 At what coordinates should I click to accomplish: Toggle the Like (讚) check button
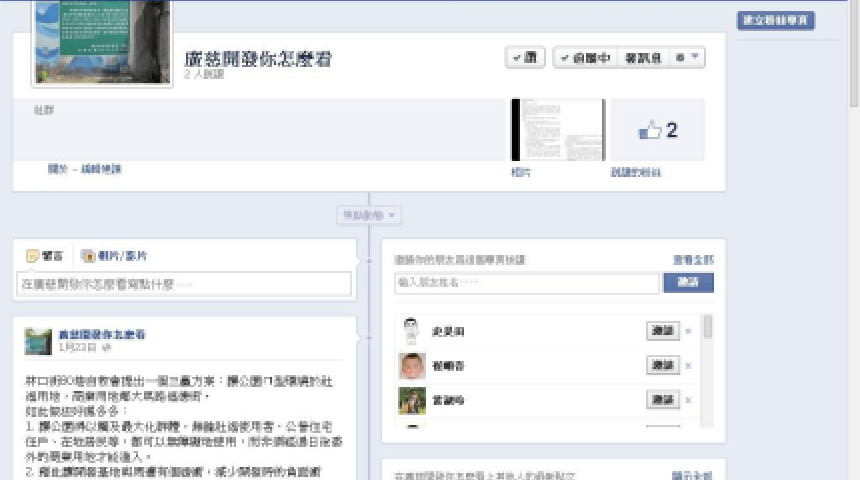click(x=525, y=58)
